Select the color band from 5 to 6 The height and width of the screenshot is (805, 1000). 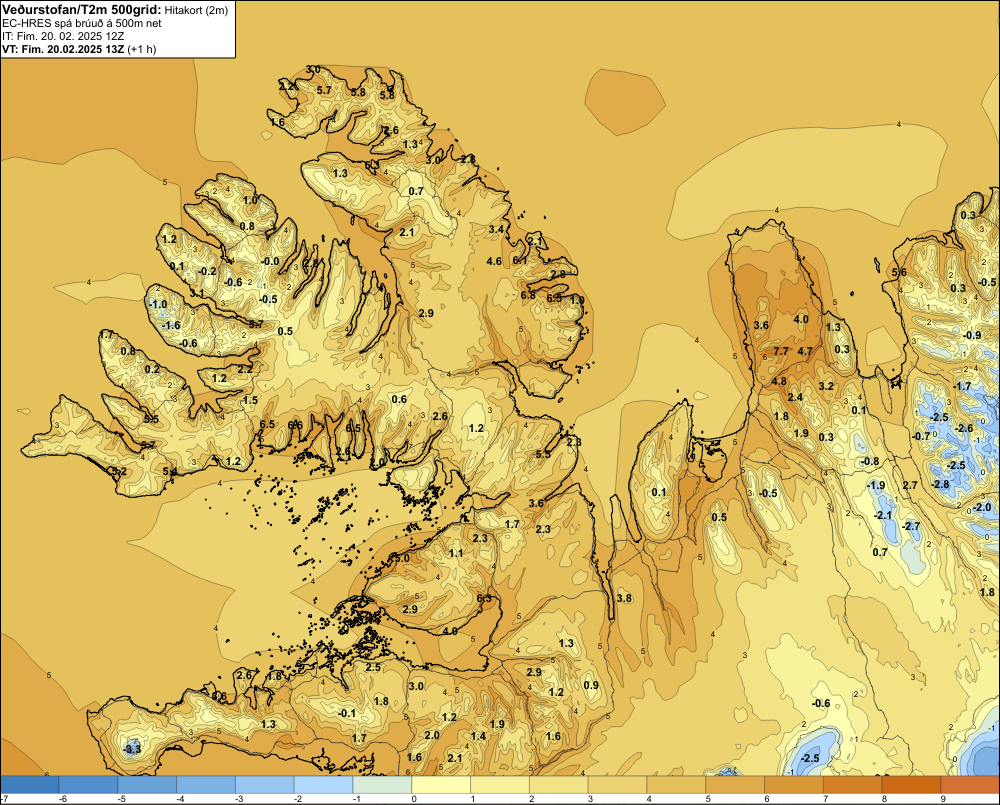coord(735,785)
